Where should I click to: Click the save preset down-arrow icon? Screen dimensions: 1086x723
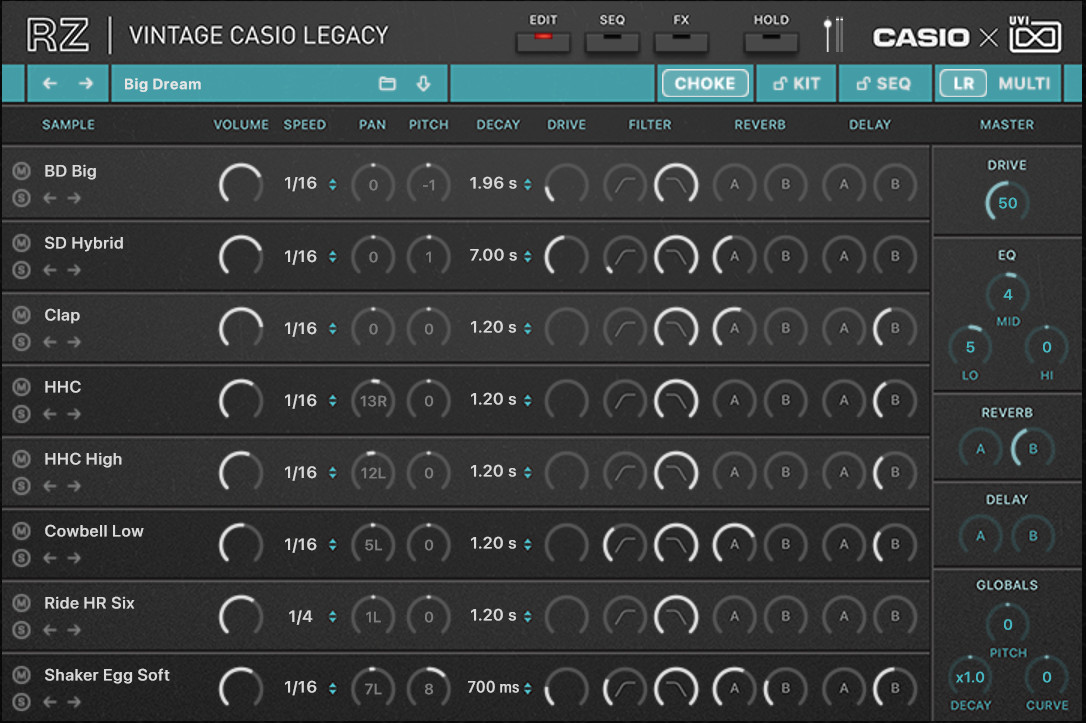pyautogui.click(x=423, y=84)
